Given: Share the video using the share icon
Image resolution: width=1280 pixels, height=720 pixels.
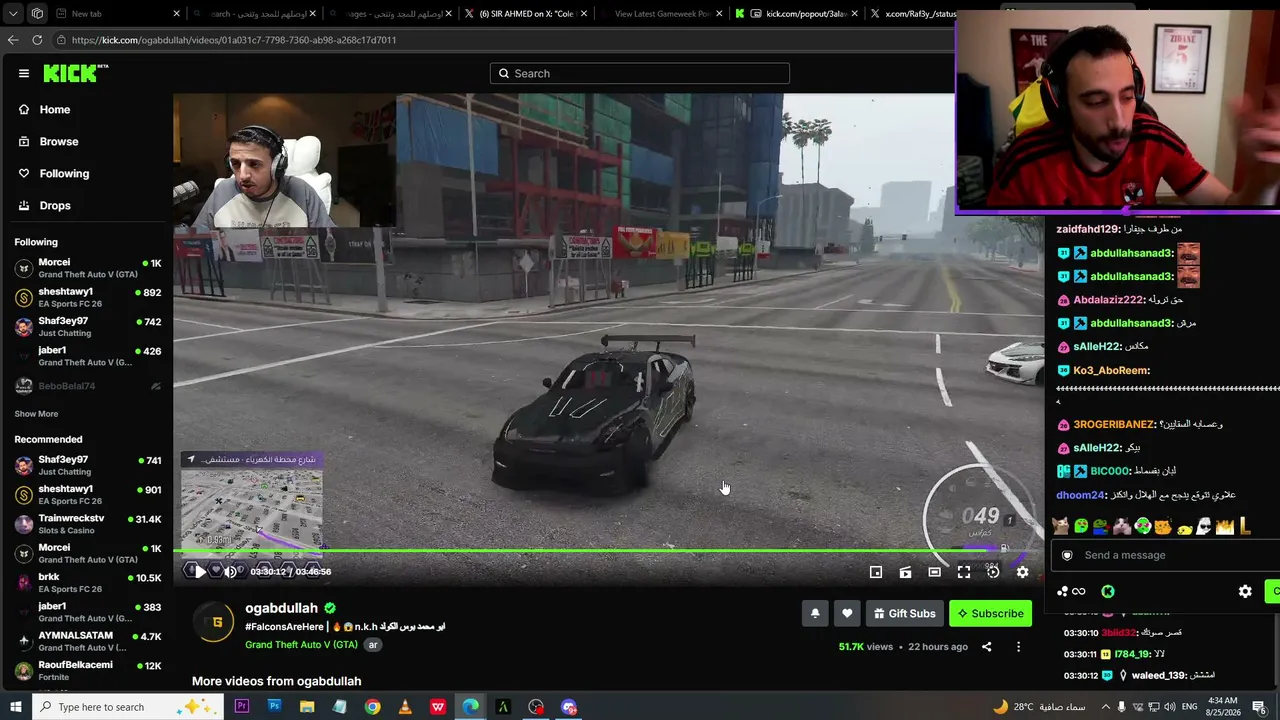Looking at the screenshot, I should (986, 647).
